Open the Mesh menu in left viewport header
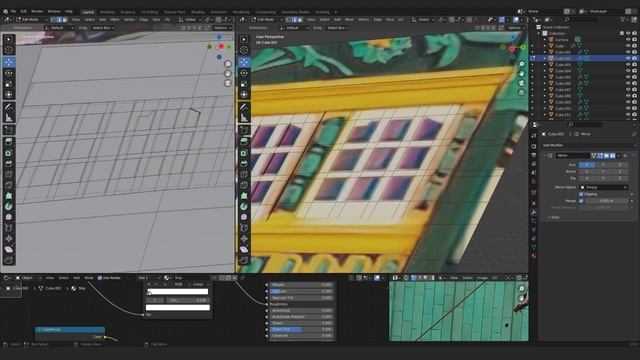The width and height of the screenshot is (640, 360). tap(115, 20)
